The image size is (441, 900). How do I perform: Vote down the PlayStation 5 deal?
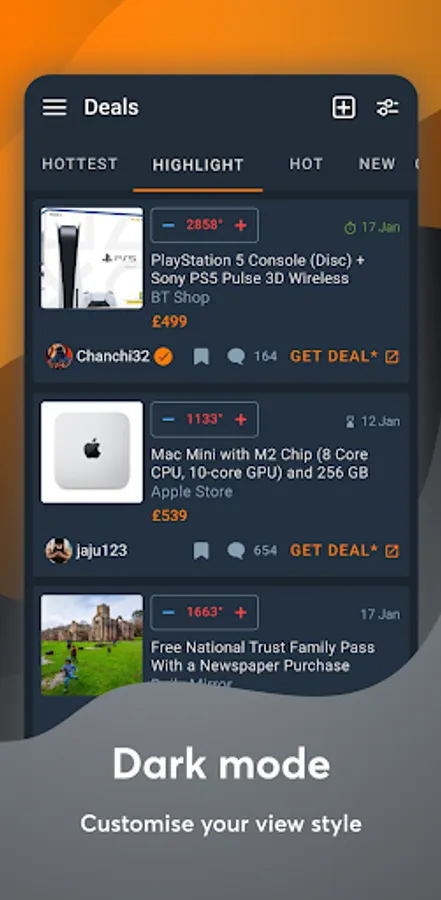point(168,225)
